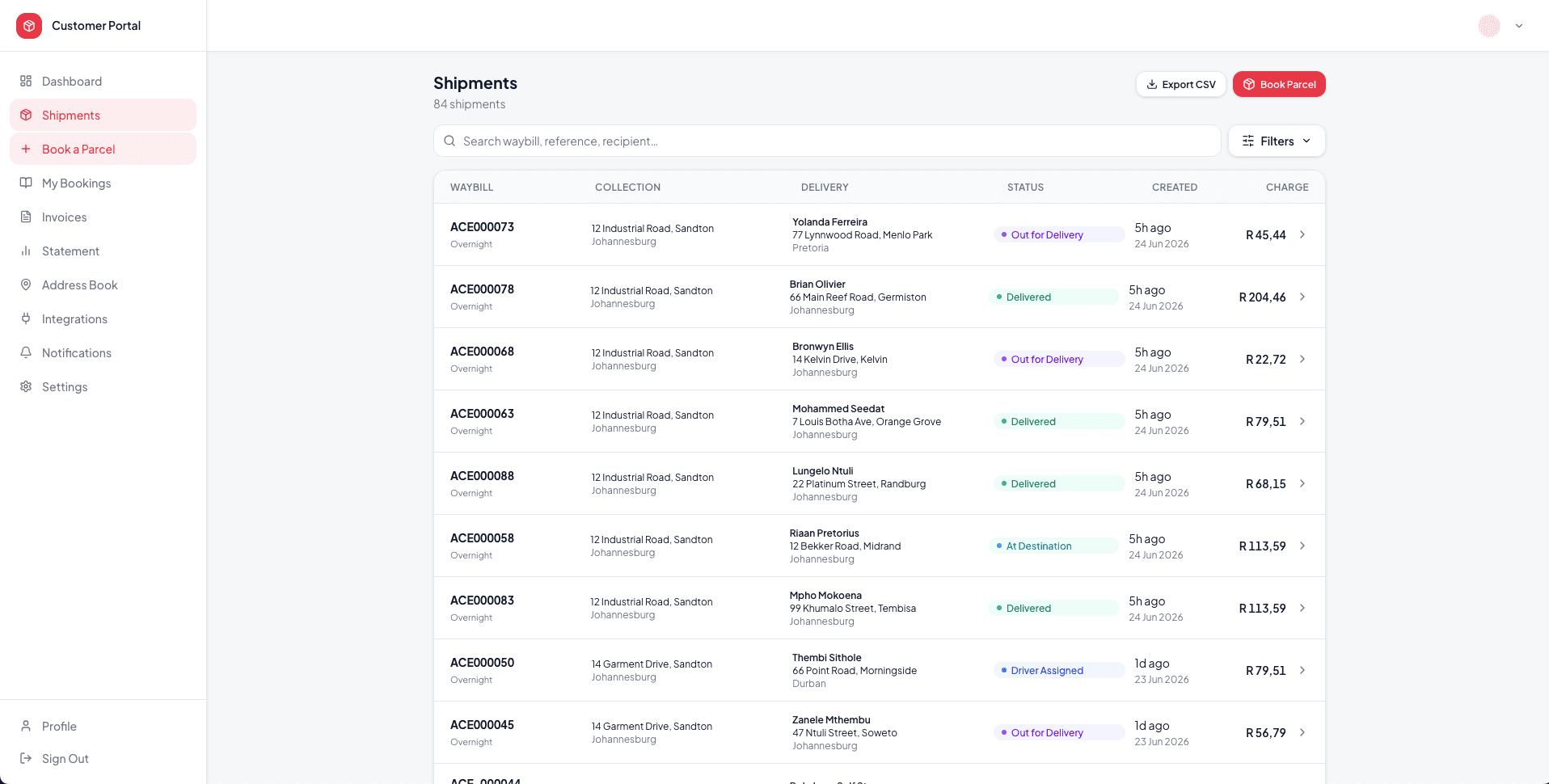
Task: Click the Notifications bell icon
Action: tap(26, 352)
